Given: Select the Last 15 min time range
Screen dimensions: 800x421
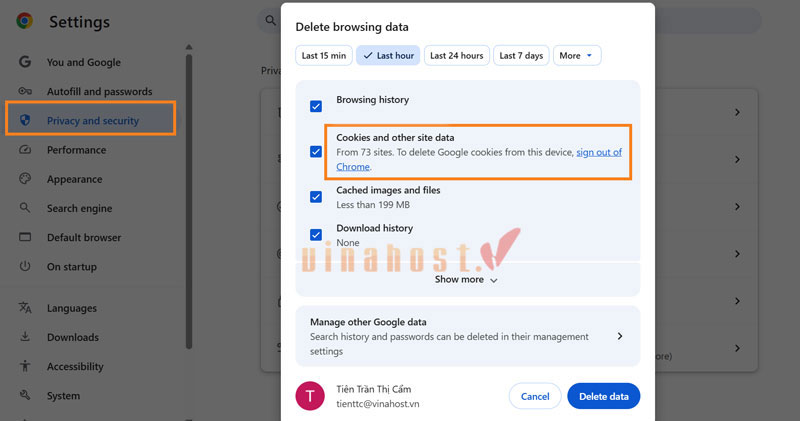Looking at the screenshot, I should click(323, 56).
